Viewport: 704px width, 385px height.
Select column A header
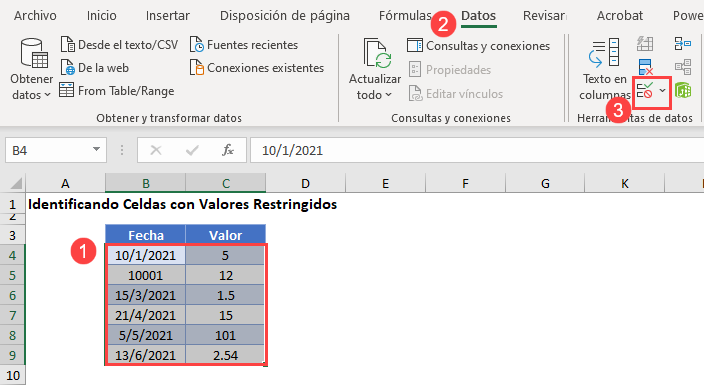(66, 183)
